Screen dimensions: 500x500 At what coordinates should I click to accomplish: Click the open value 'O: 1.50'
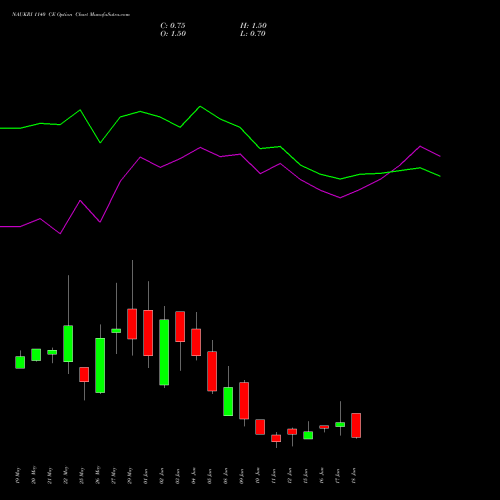click(x=173, y=34)
